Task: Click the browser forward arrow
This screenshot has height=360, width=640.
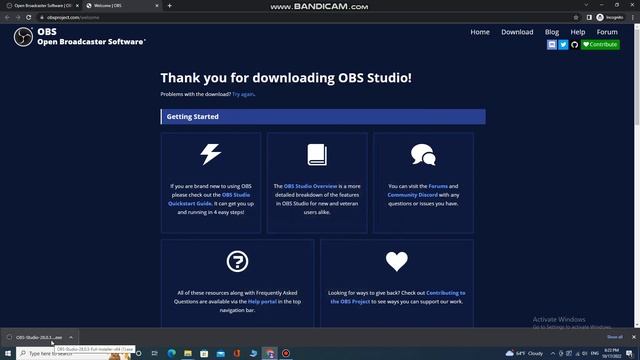Action: pos(18,18)
